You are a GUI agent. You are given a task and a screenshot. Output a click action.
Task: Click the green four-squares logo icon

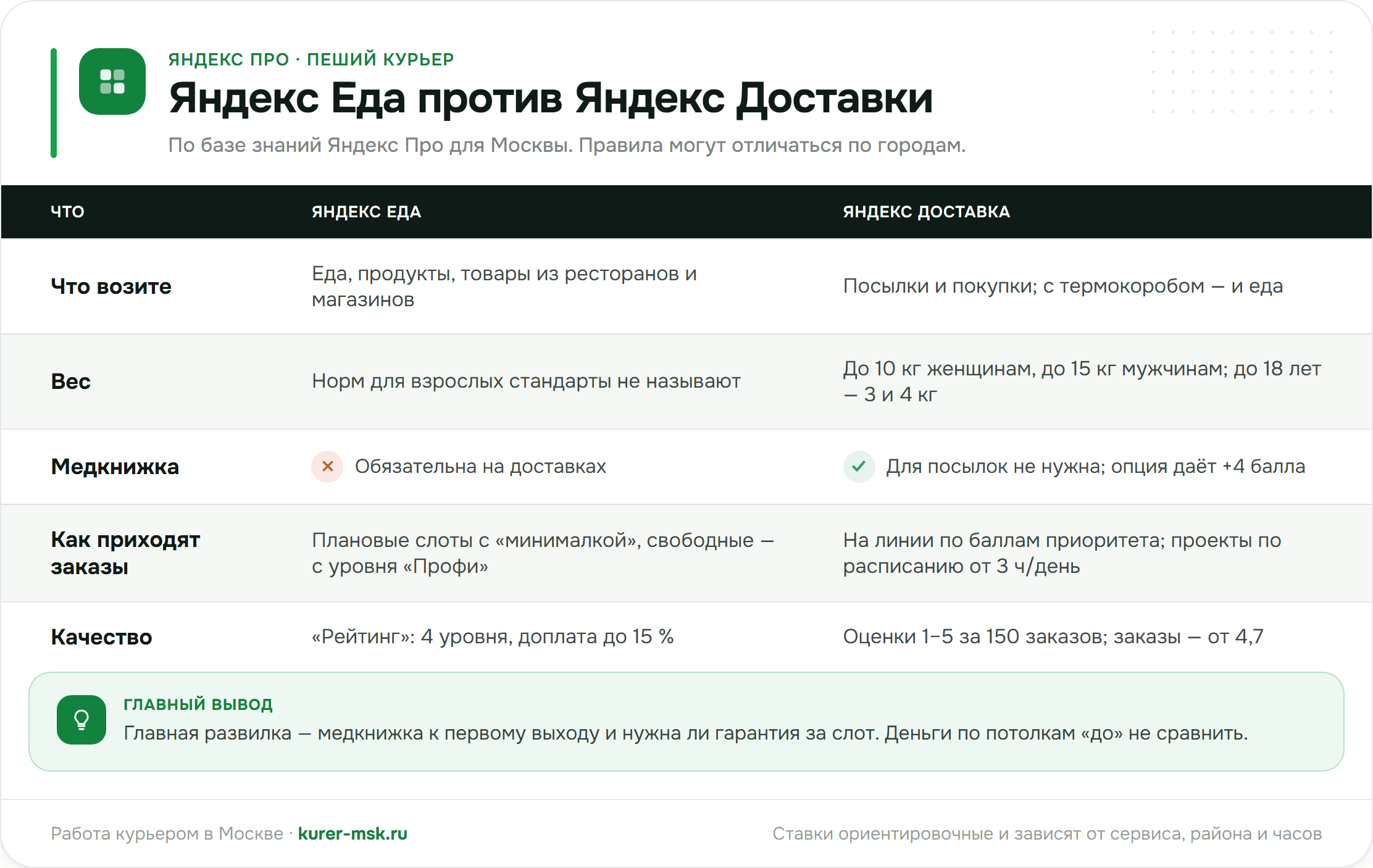click(x=112, y=81)
